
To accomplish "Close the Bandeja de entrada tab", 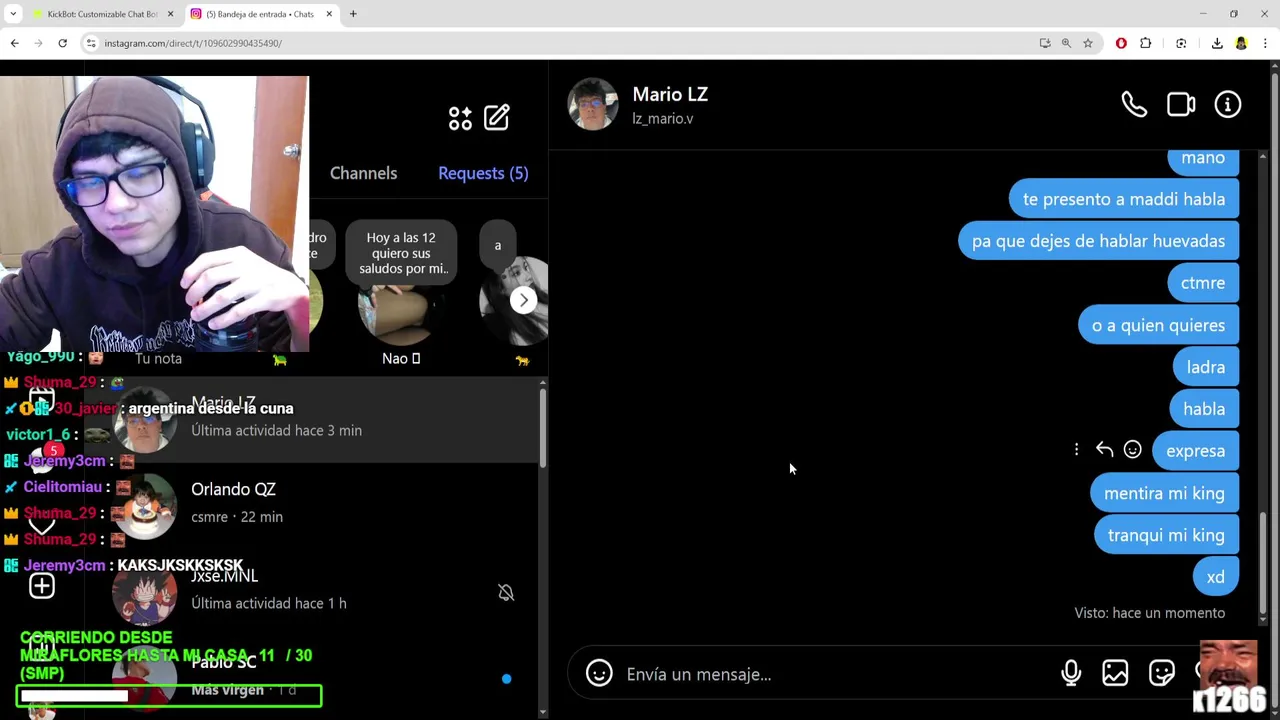I will (329, 14).
